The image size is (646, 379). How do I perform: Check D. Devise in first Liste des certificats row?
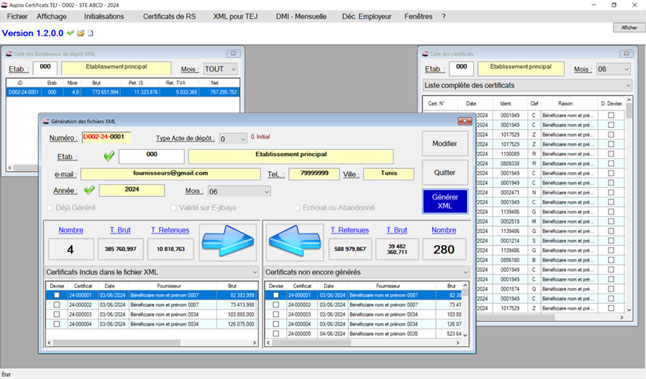(x=611, y=115)
